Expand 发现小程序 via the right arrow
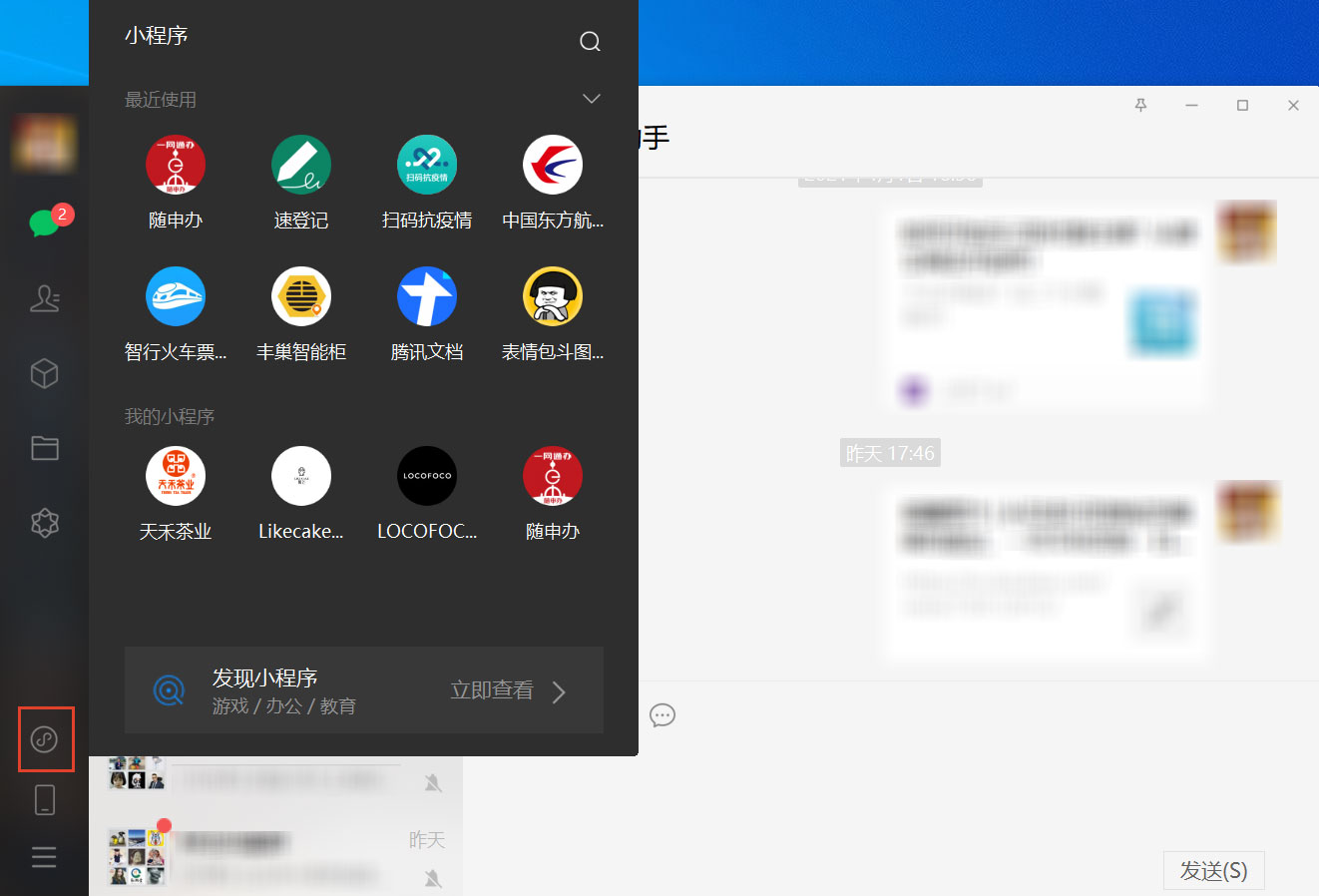 coord(559,689)
